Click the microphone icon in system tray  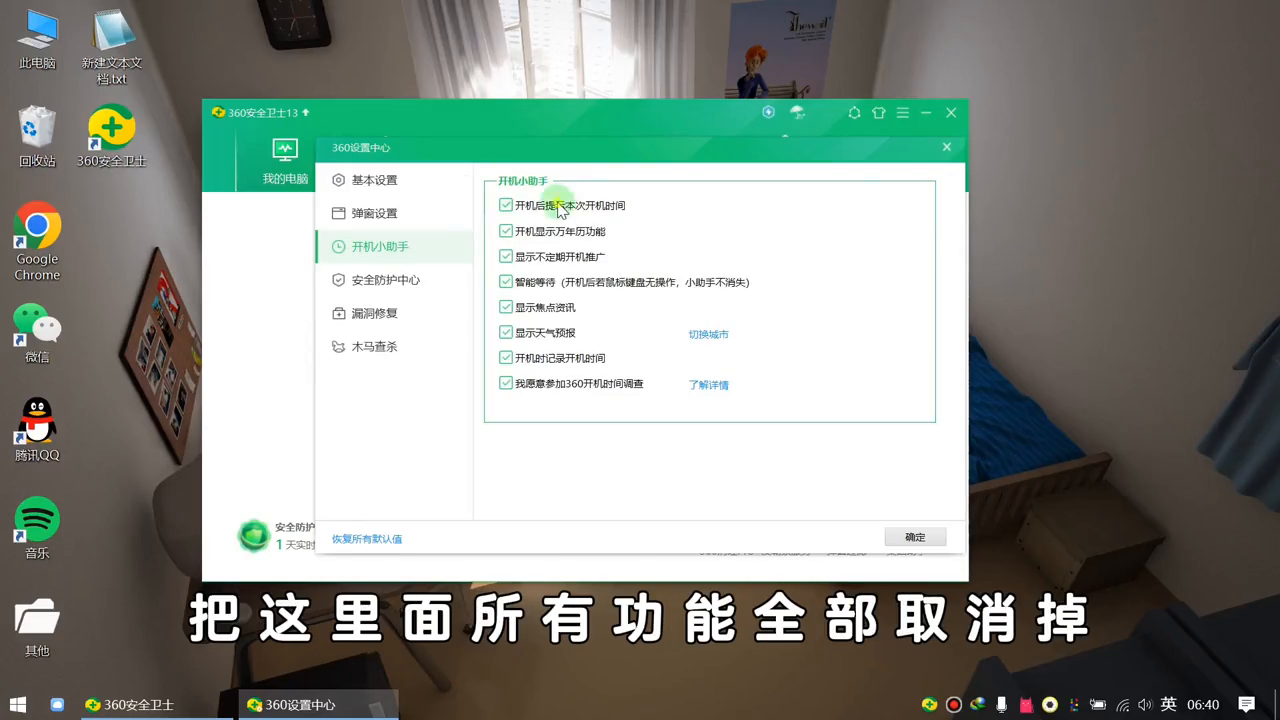1002,705
